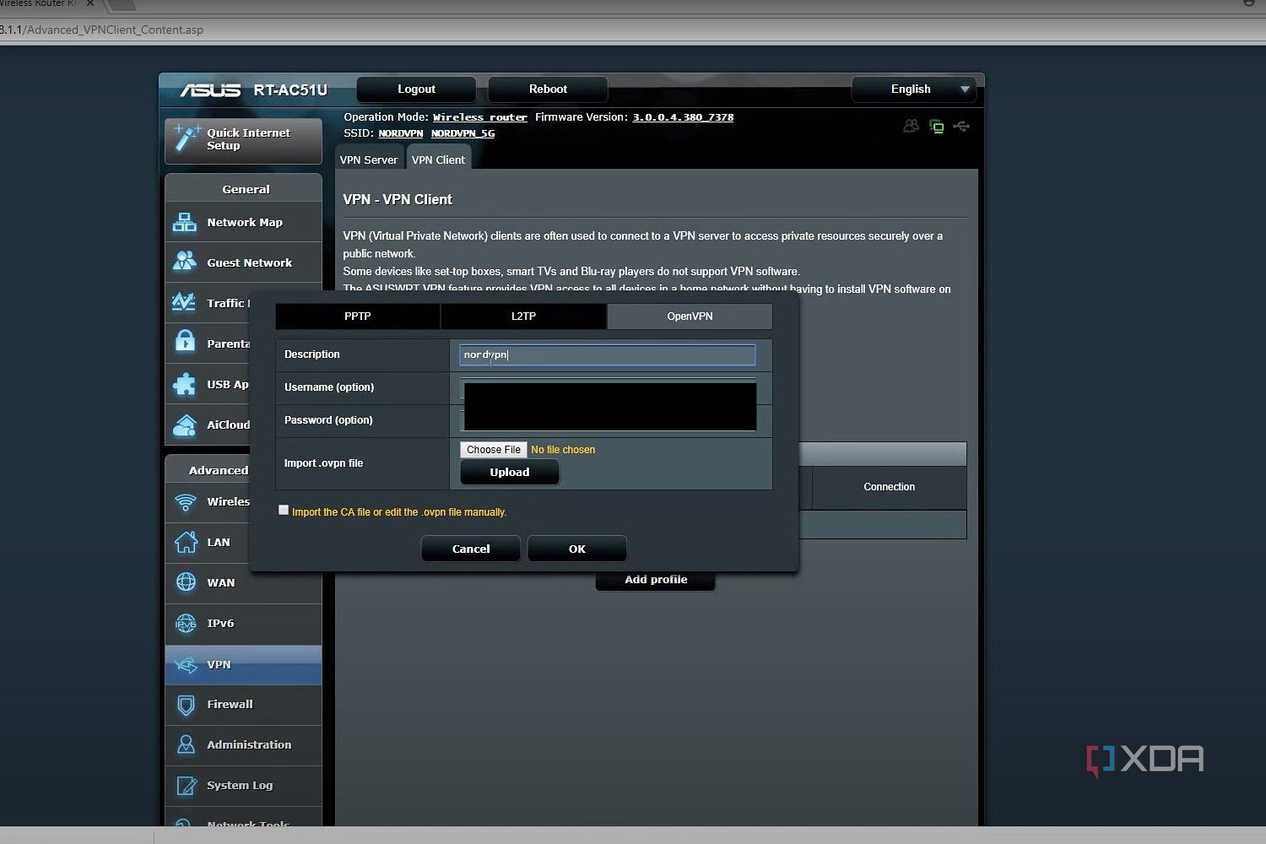
Task: Click the VPN - VPN Client heading
Action: pos(398,199)
